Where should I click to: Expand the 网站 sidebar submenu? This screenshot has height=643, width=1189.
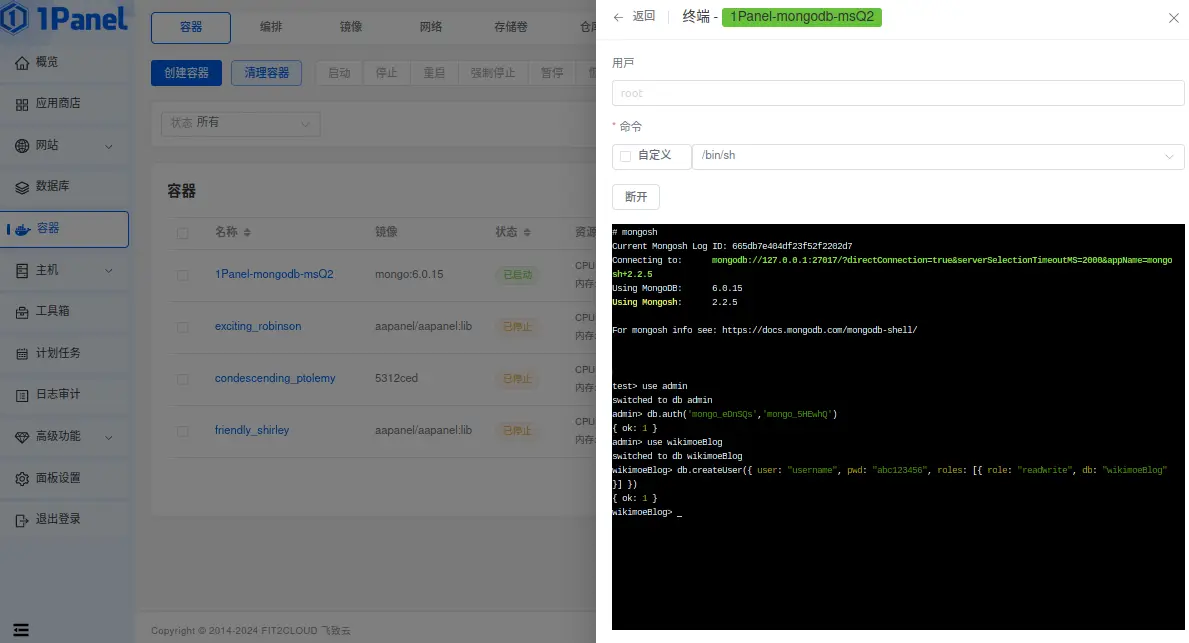(x=50, y=144)
